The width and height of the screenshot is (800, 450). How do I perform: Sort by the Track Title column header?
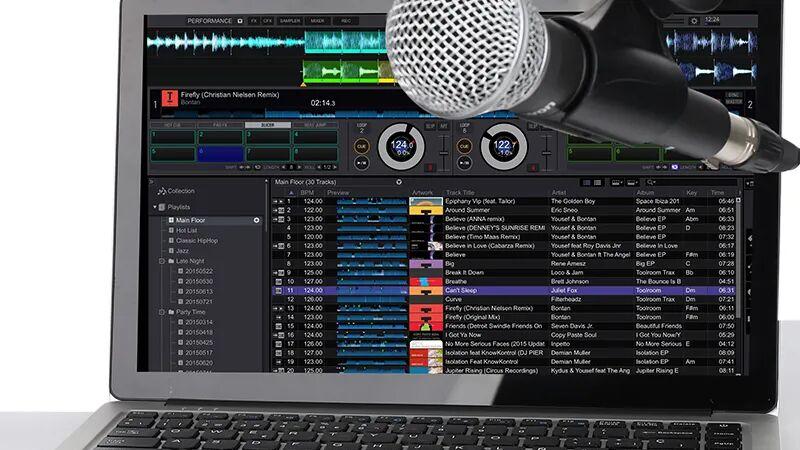[x=460, y=193]
